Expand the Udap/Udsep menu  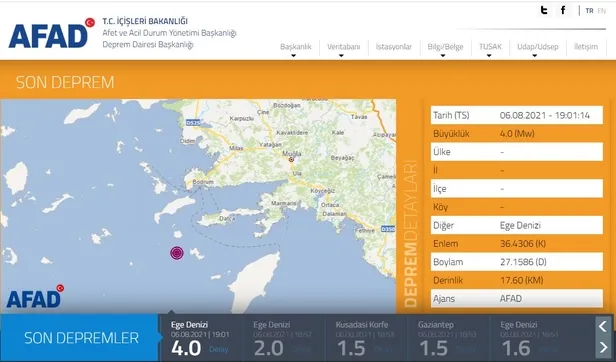click(537, 47)
